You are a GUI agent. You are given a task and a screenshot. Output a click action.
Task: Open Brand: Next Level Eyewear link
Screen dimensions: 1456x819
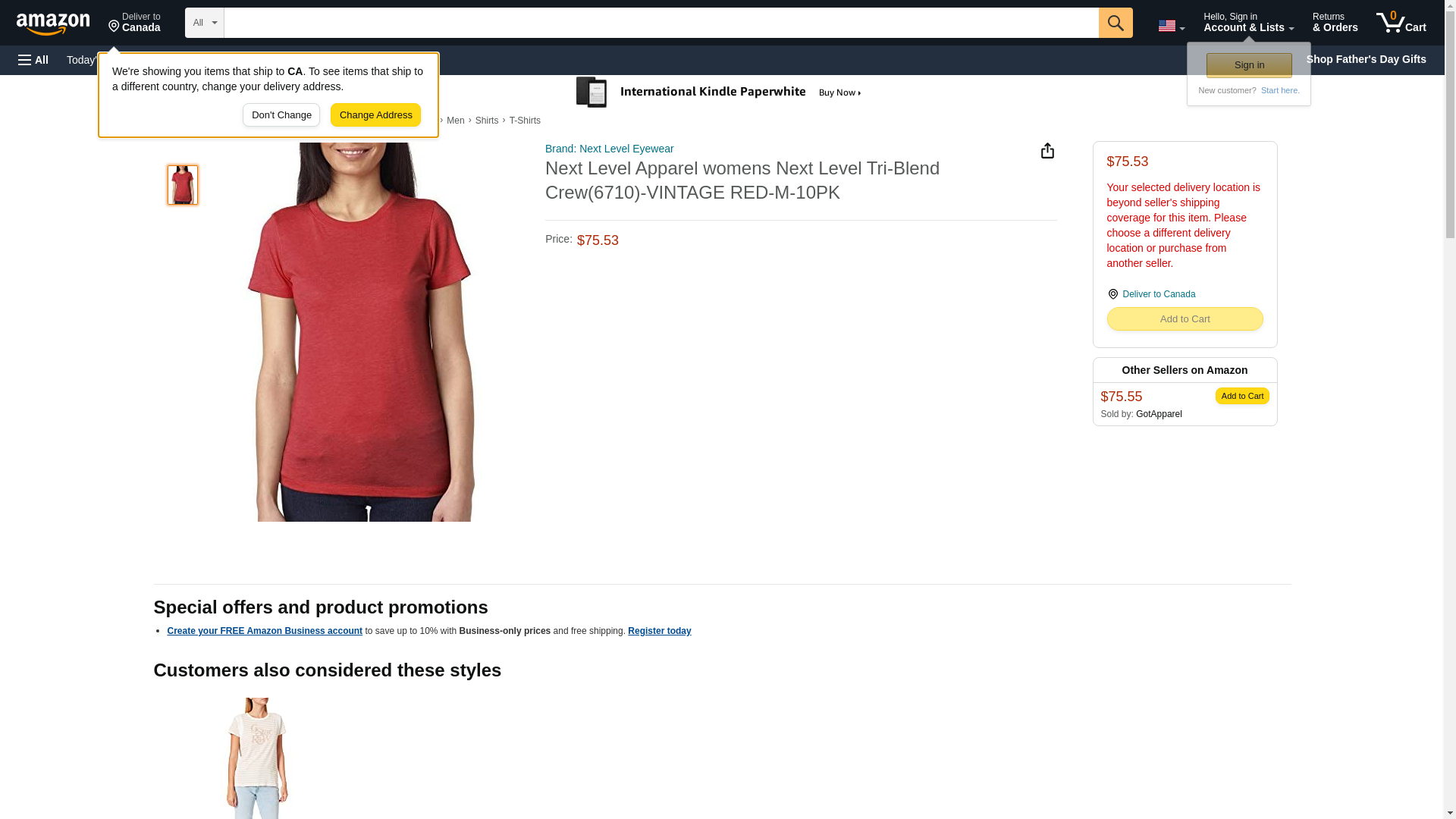(x=609, y=149)
